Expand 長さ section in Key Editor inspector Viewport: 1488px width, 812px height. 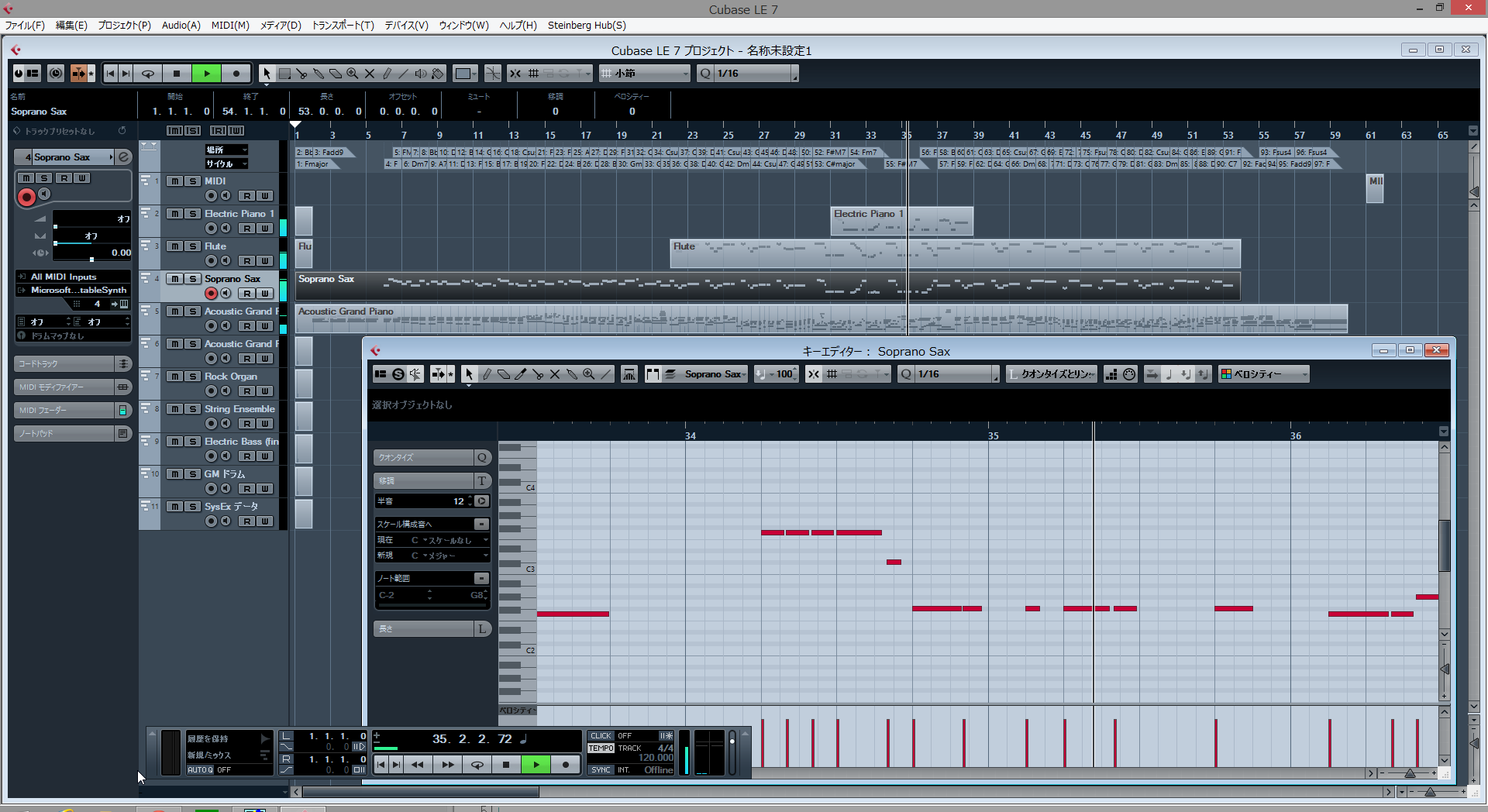(432, 629)
